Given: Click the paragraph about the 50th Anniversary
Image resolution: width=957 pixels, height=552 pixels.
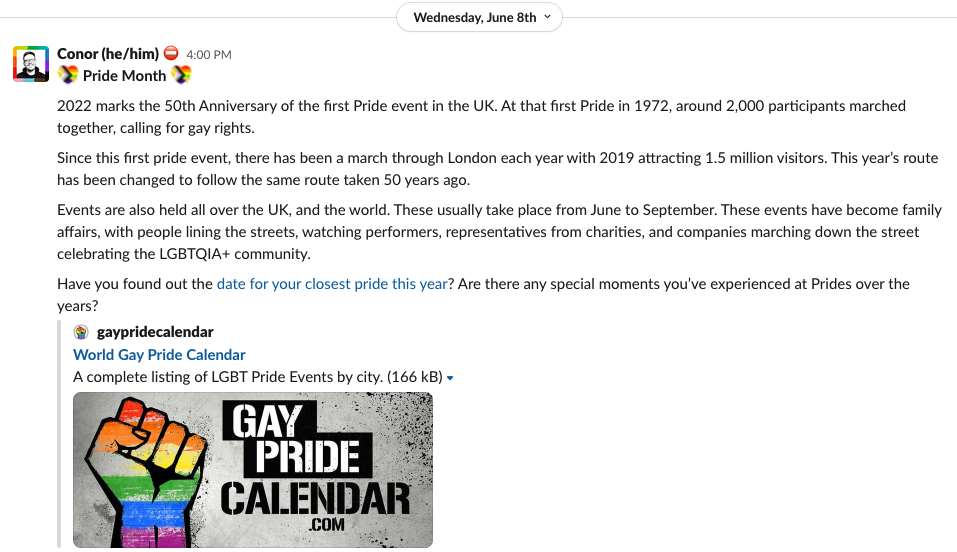Looking at the screenshot, I should (x=480, y=115).
